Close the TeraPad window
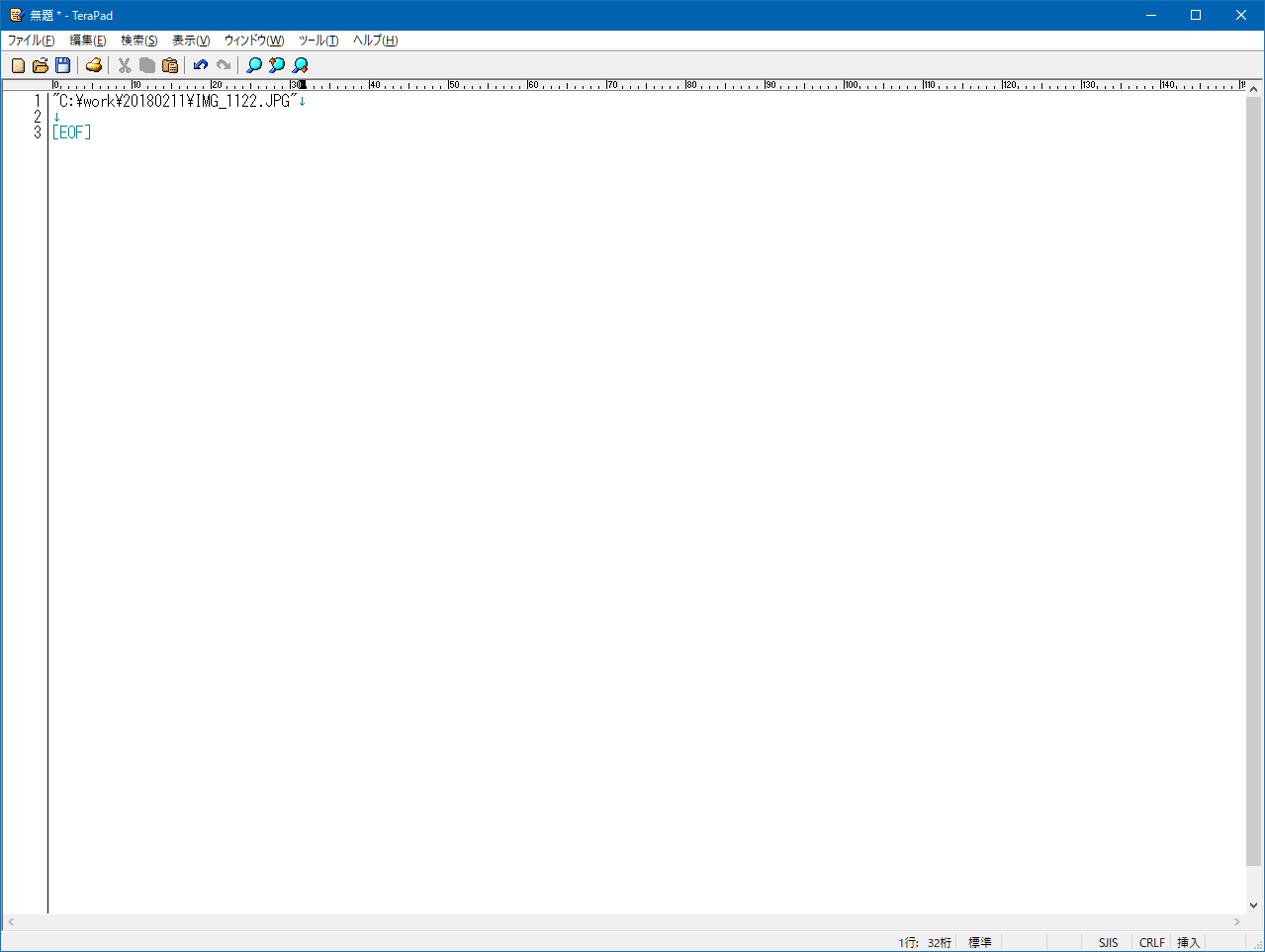1265x952 pixels. click(x=1241, y=15)
